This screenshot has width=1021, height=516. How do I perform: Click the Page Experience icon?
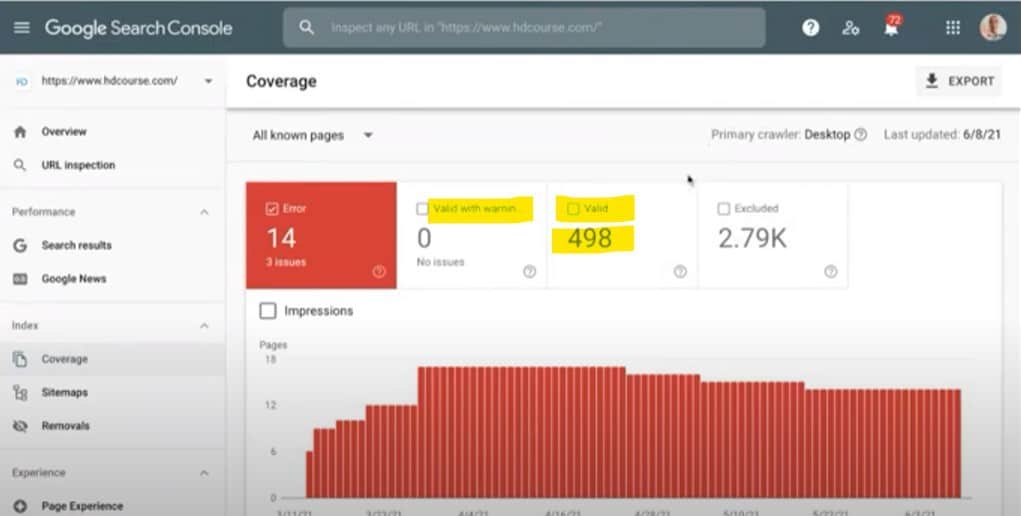click(x=20, y=506)
